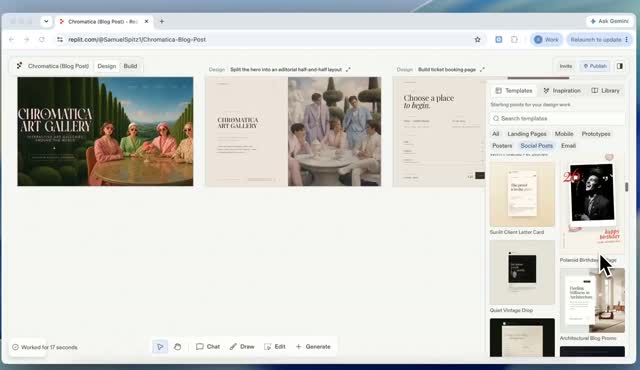Open the tab search dropdown arrow
Viewport: 640px width, 370px height.
pyautogui.click(x=46, y=21)
